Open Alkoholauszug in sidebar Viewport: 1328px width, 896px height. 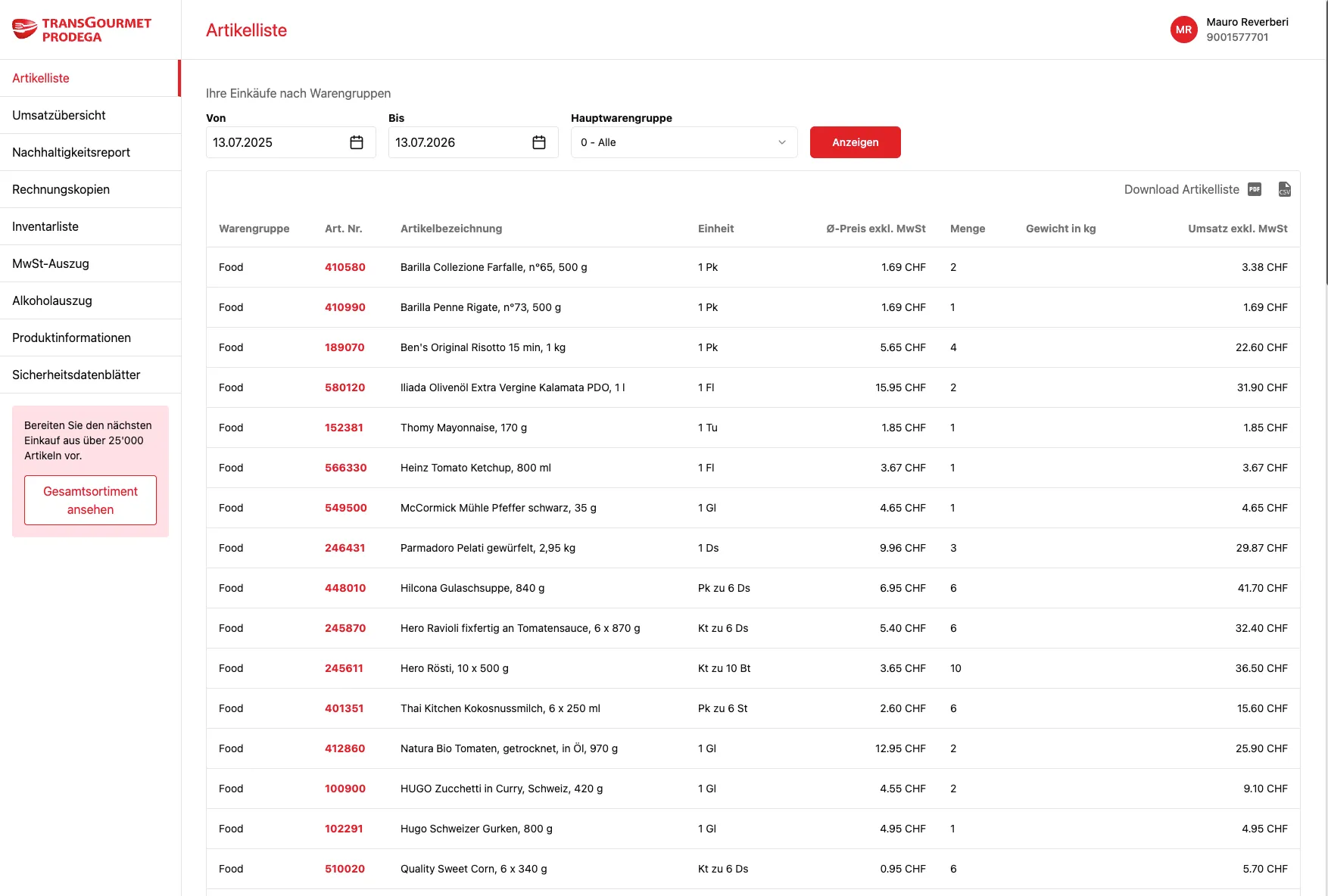coord(90,300)
